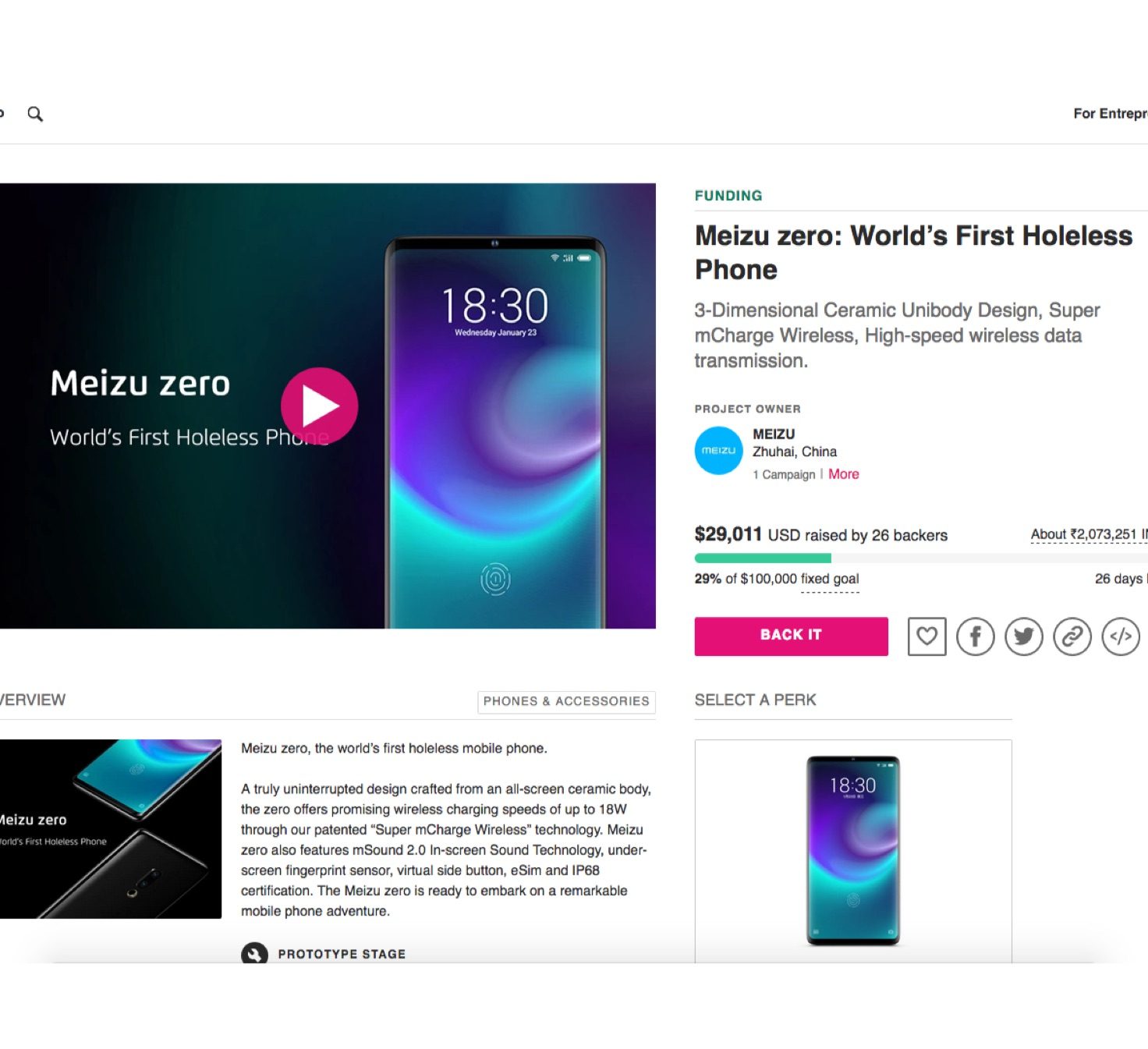Open For Entrepreneurs menu item

pyautogui.click(x=1110, y=114)
